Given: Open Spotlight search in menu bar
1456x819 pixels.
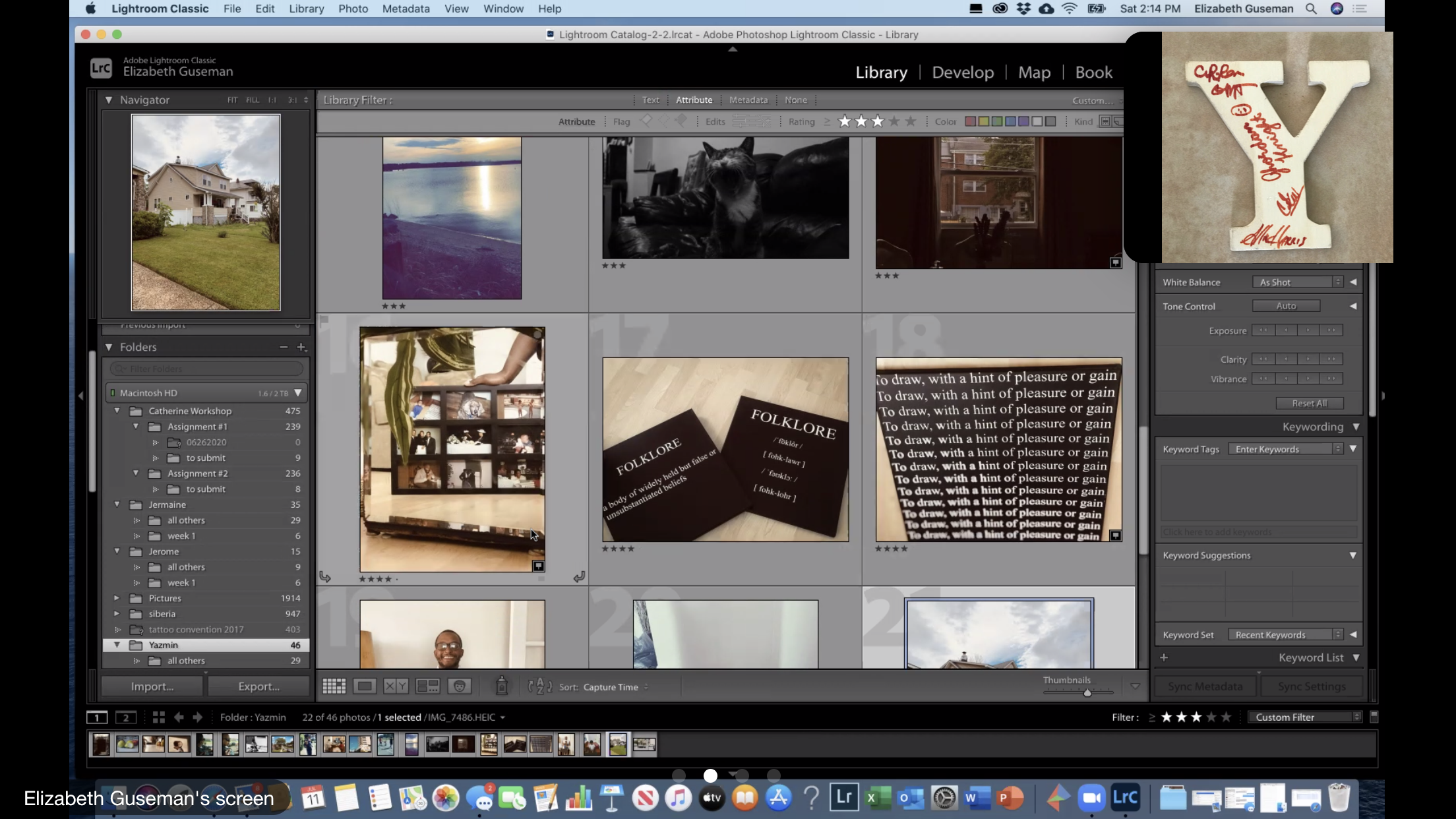Looking at the screenshot, I should coord(1311,9).
